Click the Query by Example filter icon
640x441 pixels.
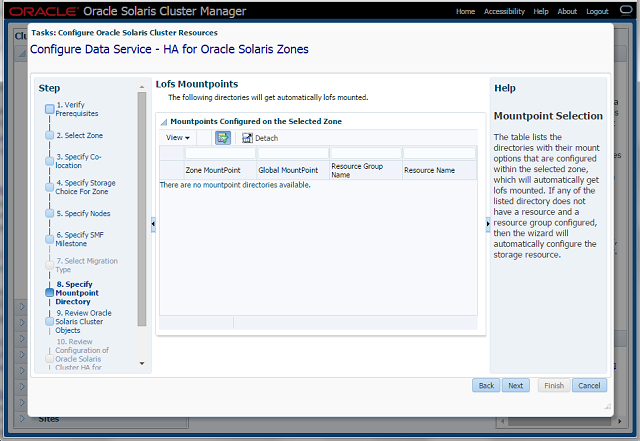point(222,137)
